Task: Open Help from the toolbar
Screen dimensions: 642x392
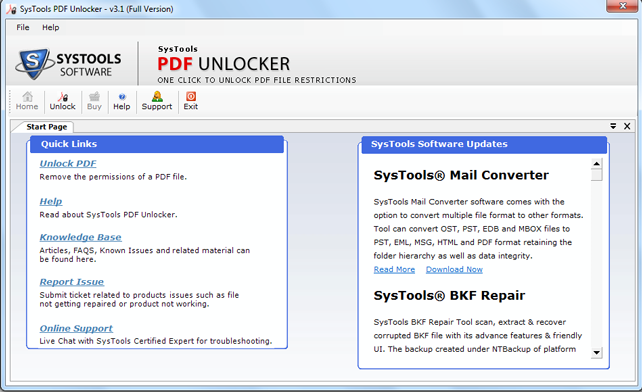Action: 122,101
